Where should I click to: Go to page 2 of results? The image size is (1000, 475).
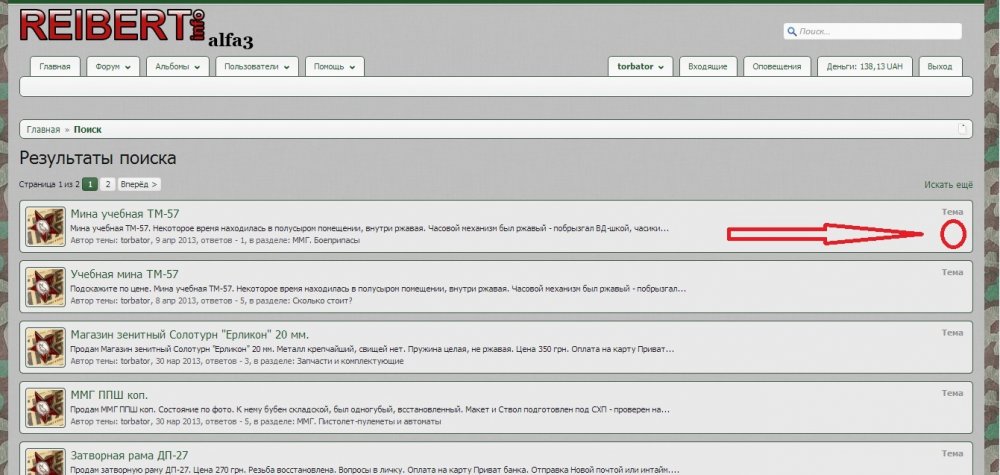[x=107, y=184]
